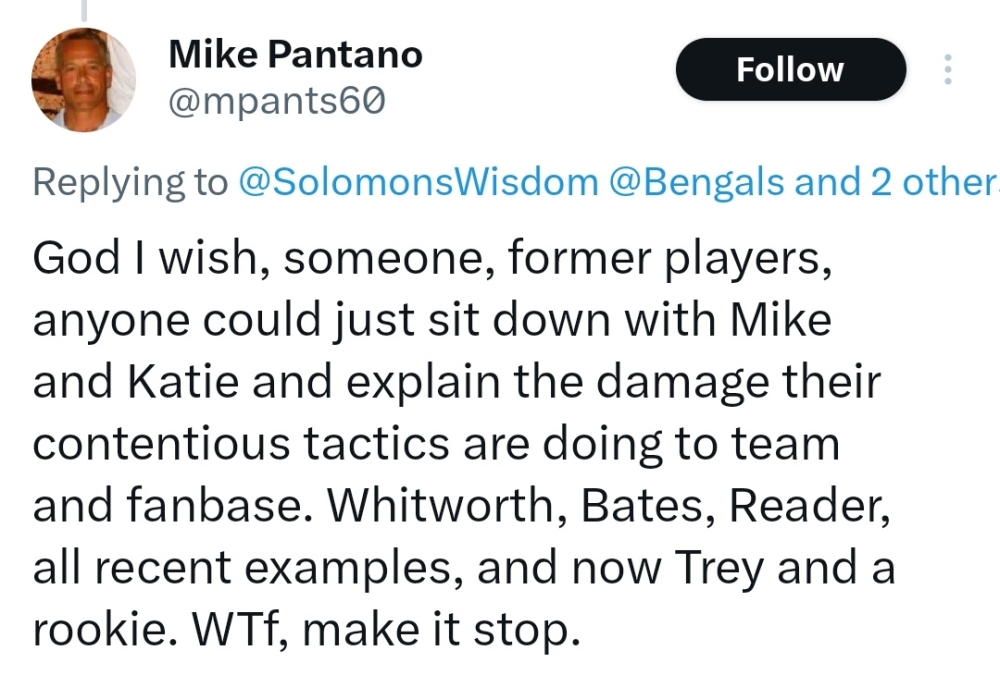The image size is (1000, 675).
Task: Click "former players" in the first tweet line
Action: click(670, 258)
